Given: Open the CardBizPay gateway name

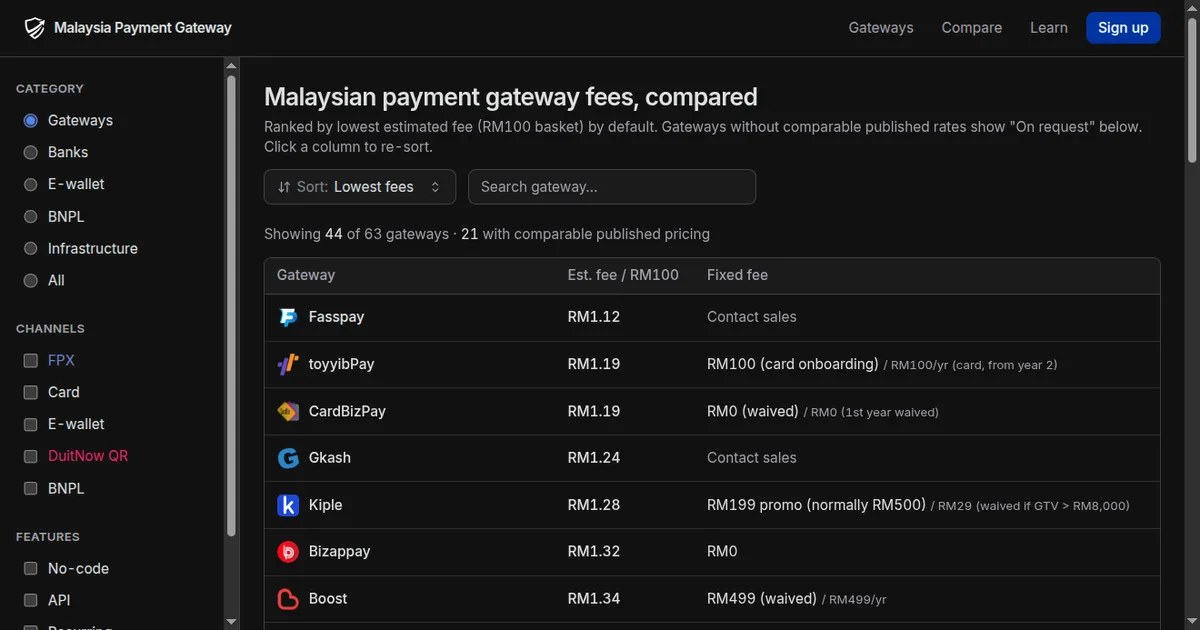Looking at the screenshot, I should coord(347,411).
